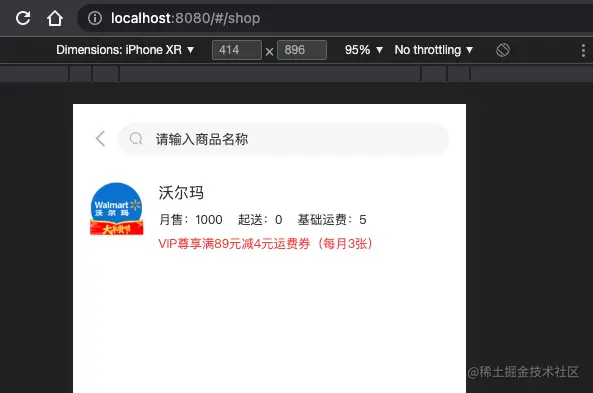Open the Walmart shop logo image

116,209
